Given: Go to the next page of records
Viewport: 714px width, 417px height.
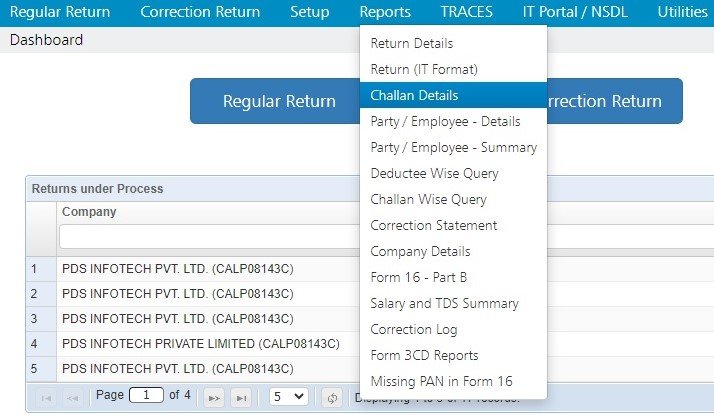Looking at the screenshot, I should [214, 397].
